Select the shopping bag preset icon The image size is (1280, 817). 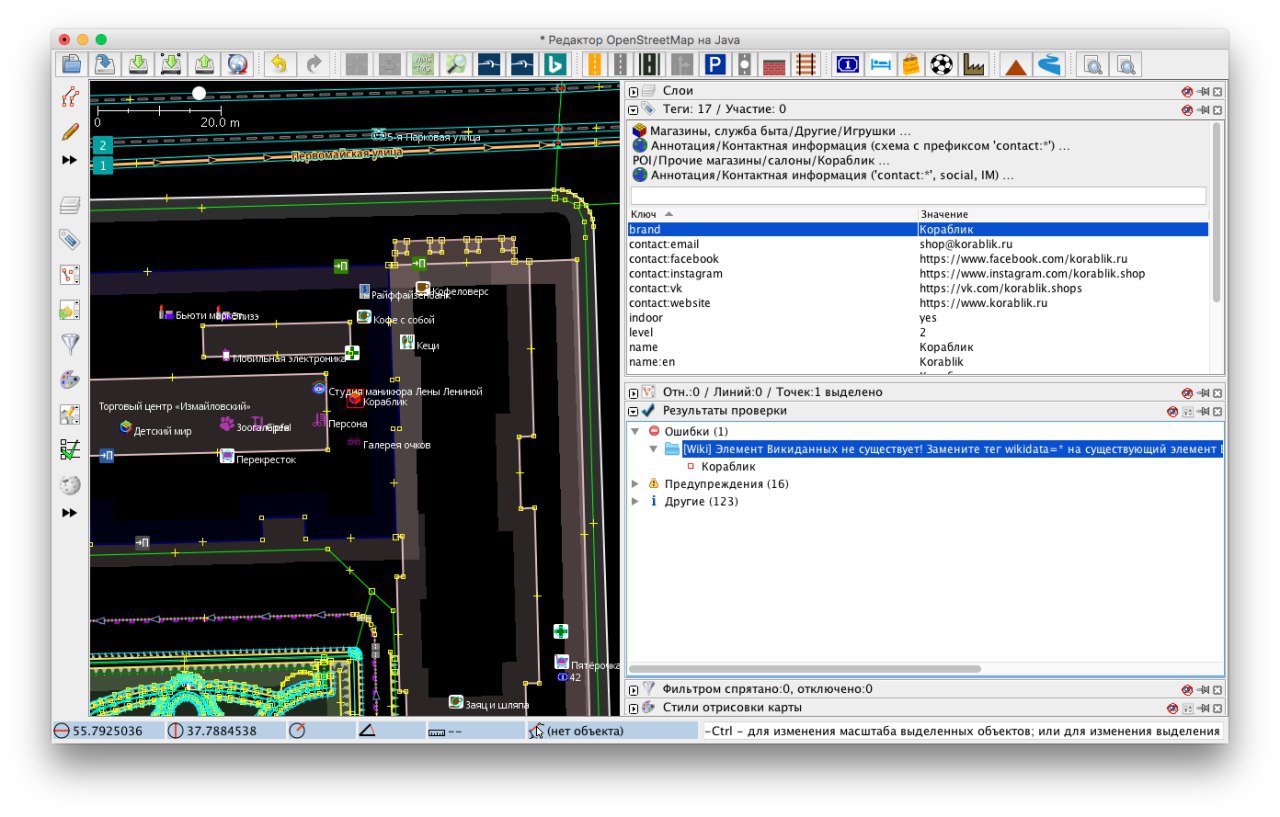pyautogui.click(x=910, y=65)
